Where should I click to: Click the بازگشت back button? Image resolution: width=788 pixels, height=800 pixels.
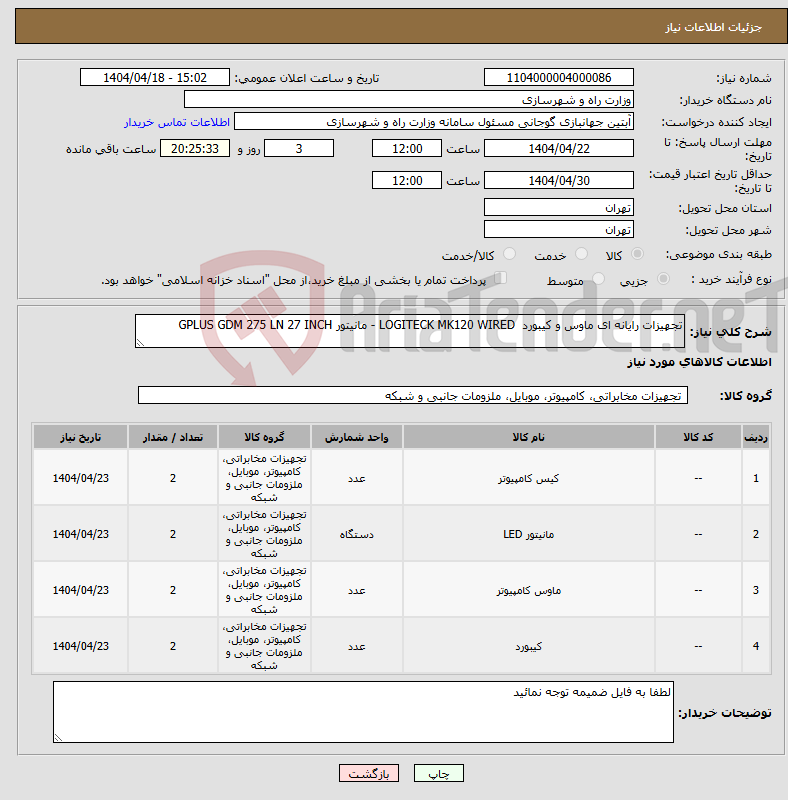click(368, 773)
